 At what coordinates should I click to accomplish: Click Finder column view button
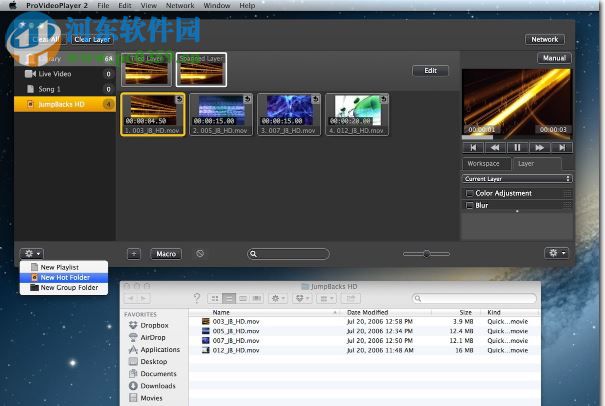point(243,298)
